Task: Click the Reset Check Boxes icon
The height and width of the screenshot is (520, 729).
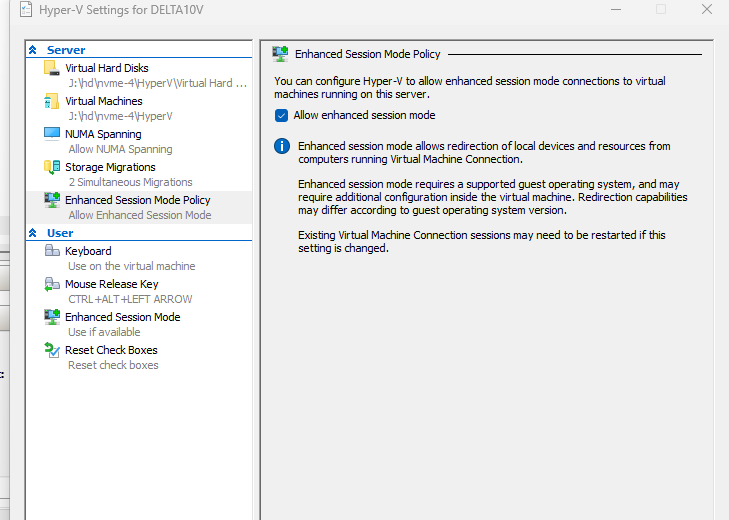Action: click(52, 350)
